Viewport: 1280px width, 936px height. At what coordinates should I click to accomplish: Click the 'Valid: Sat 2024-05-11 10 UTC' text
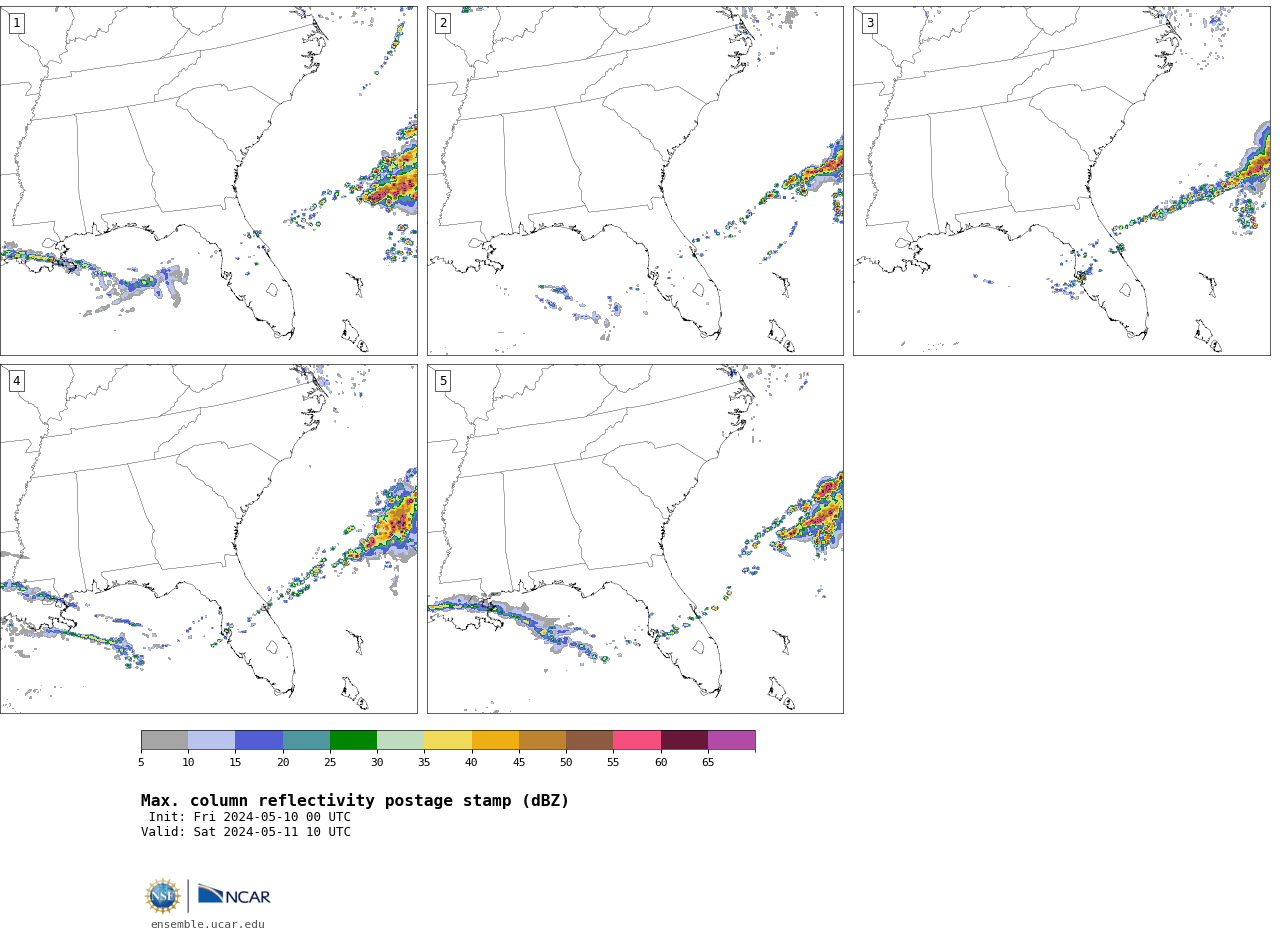point(246,832)
